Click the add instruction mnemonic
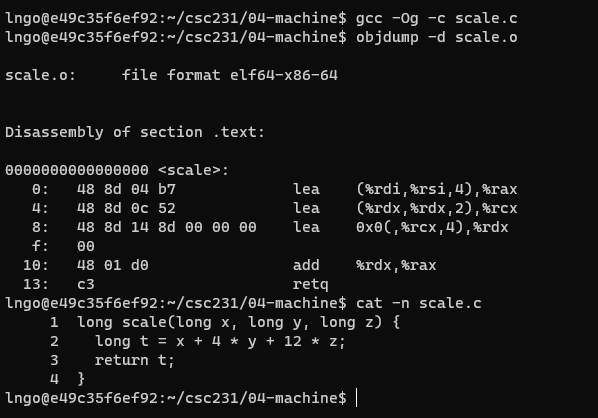This screenshot has height=418, width=598. pyautogui.click(x=306, y=265)
